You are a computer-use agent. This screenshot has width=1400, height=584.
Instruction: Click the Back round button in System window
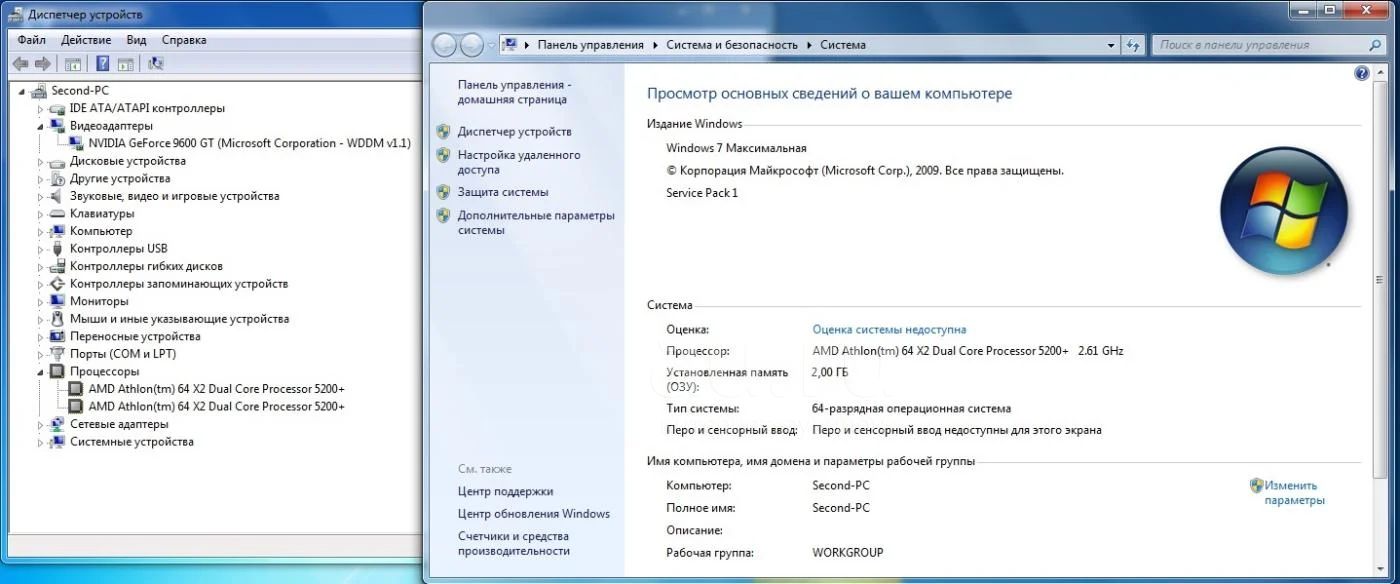[x=445, y=45]
